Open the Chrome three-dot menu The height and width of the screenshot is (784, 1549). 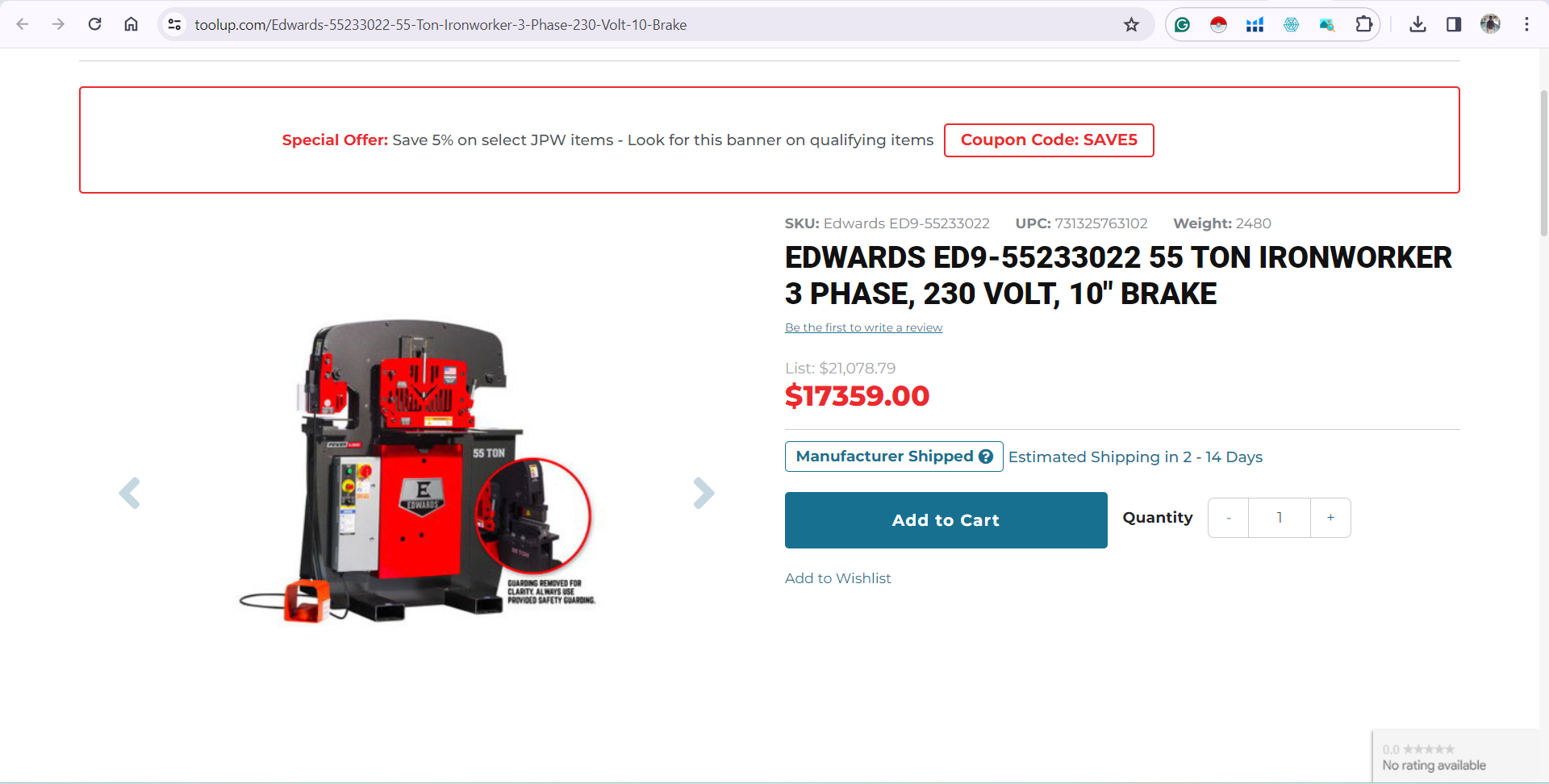[1526, 24]
